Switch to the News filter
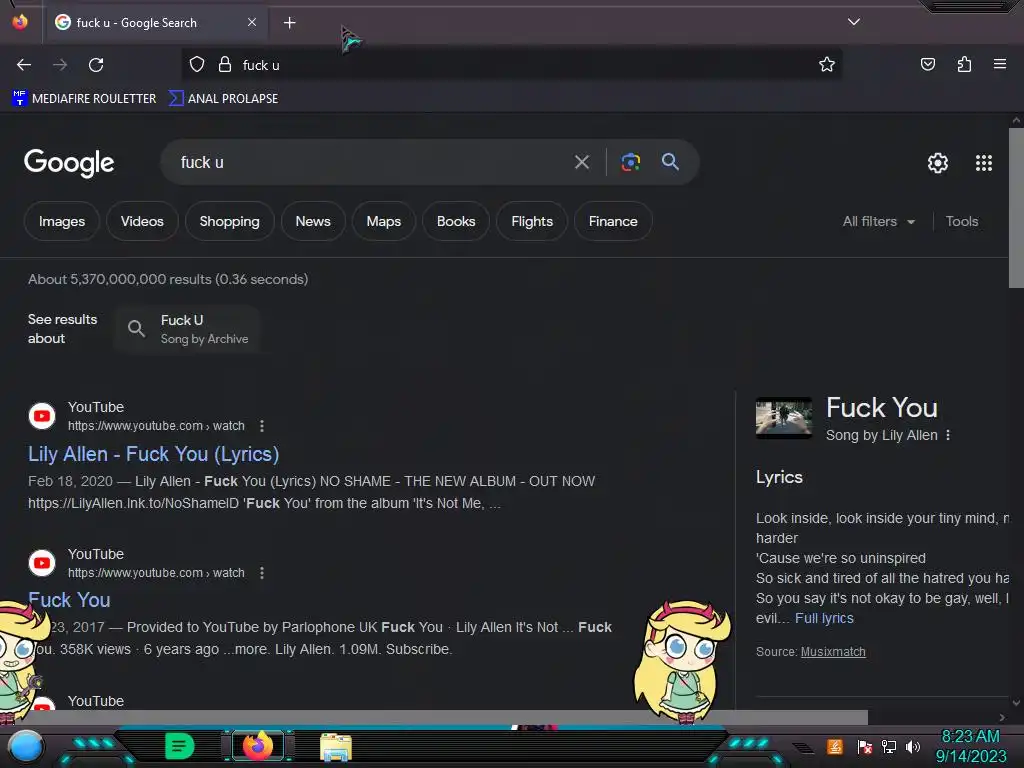 click(x=313, y=221)
